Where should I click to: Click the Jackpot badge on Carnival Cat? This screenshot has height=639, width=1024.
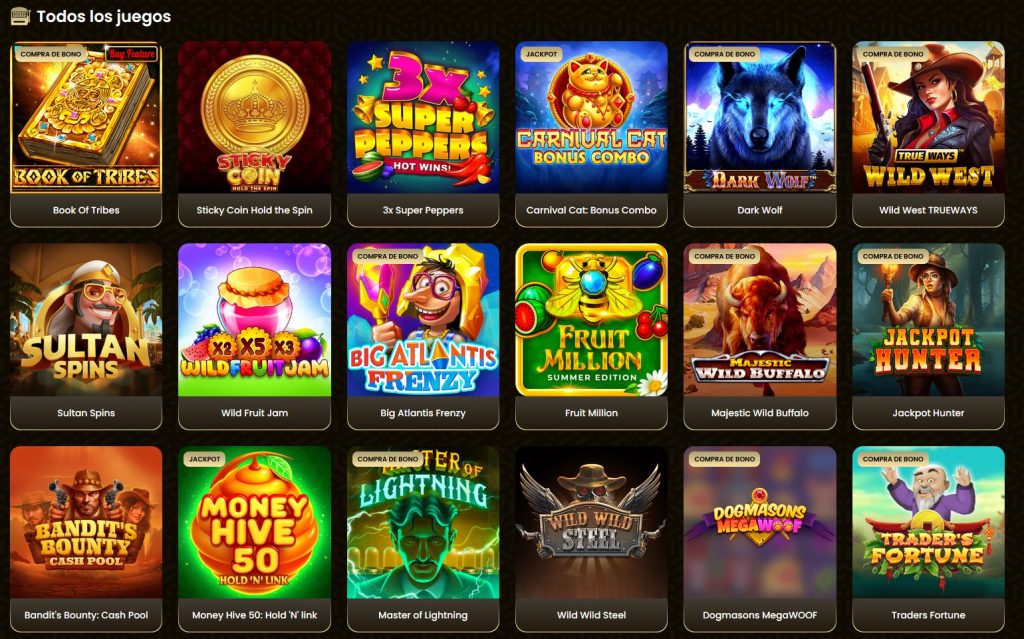541,54
